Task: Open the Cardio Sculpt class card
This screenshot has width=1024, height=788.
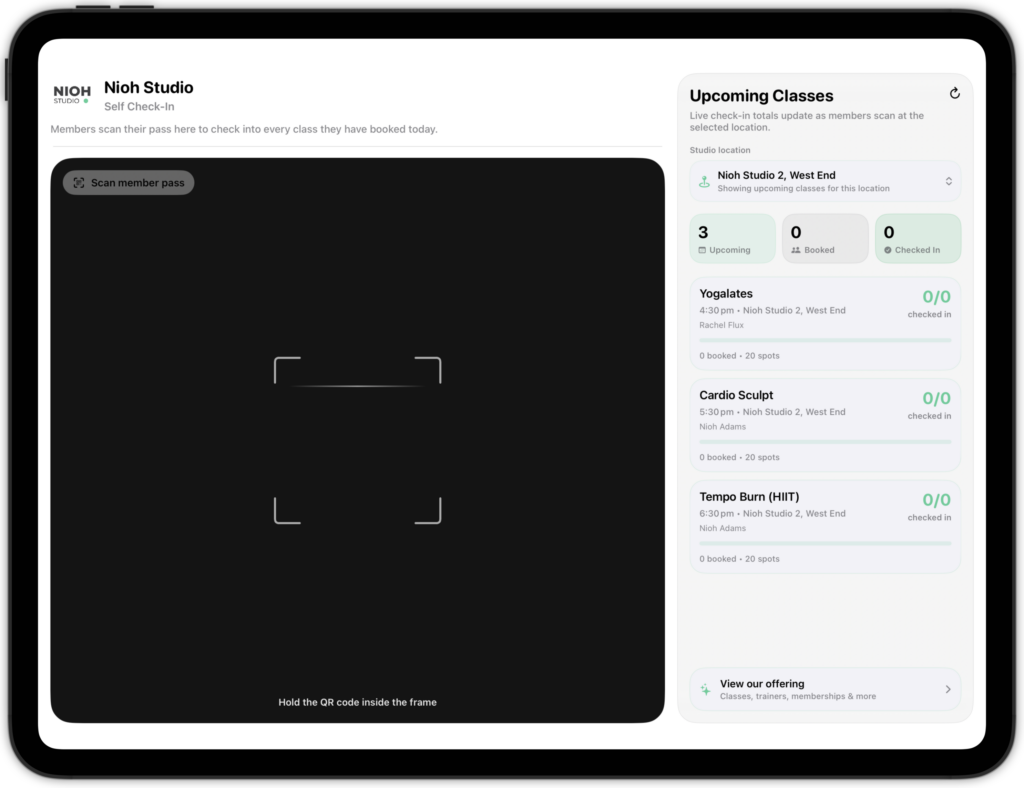Action: 824,424
